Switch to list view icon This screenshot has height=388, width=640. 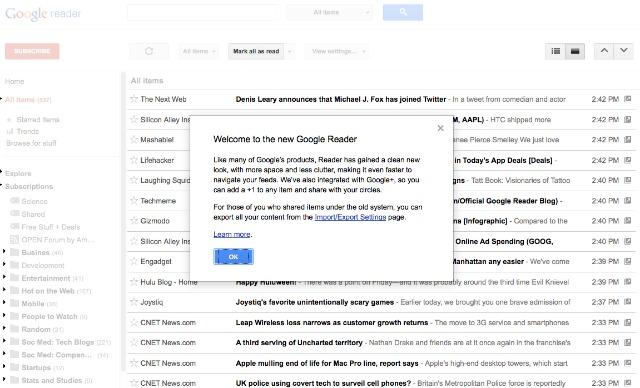[555, 51]
